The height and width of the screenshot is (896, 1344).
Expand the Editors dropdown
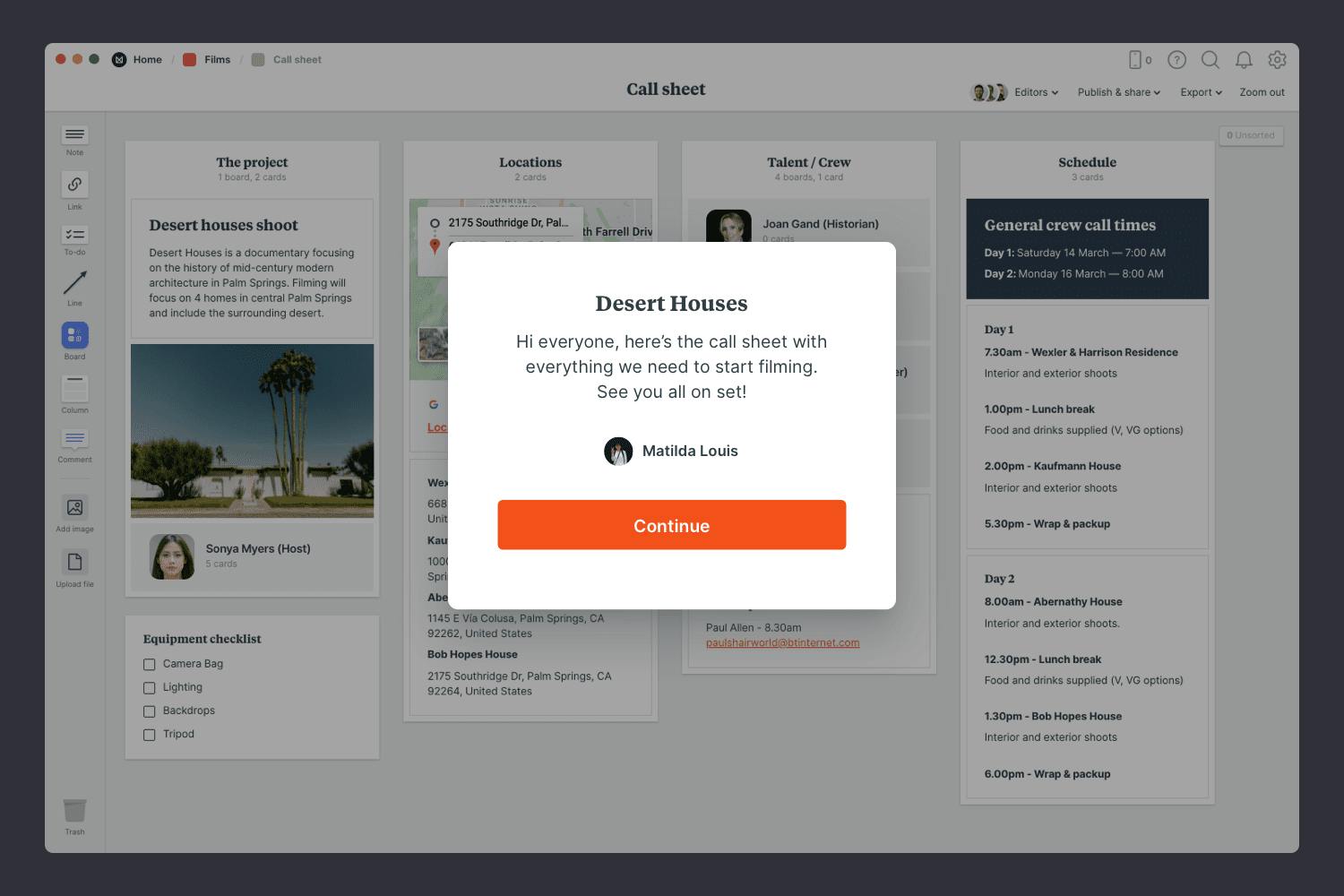1036,92
